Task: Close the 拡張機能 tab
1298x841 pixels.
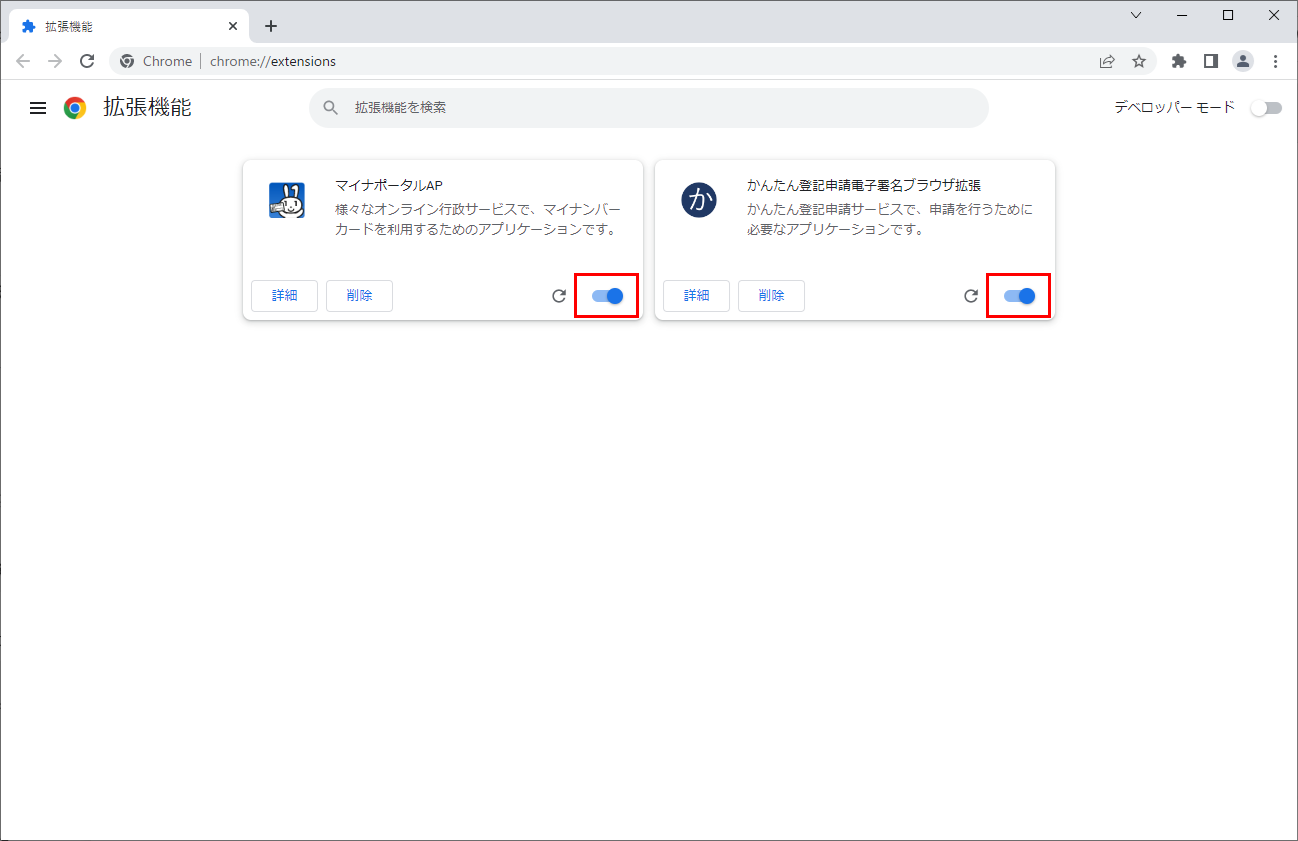Action: (x=232, y=26)
